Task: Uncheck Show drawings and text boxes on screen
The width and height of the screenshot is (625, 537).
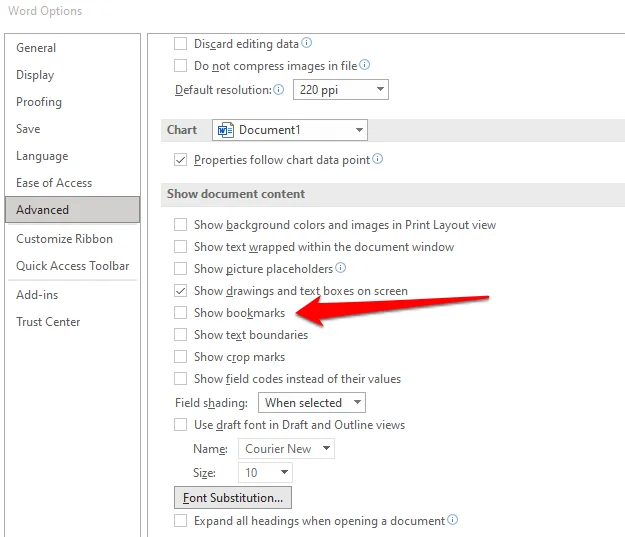Action: coord(181,291)
